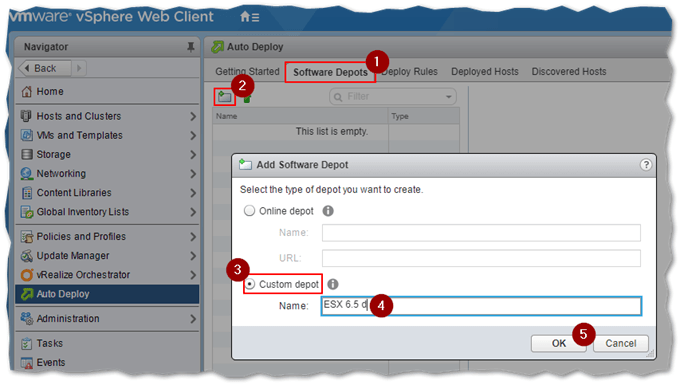
Task: Click the vRealize Orchestrator icon
Action: (26, 274)
